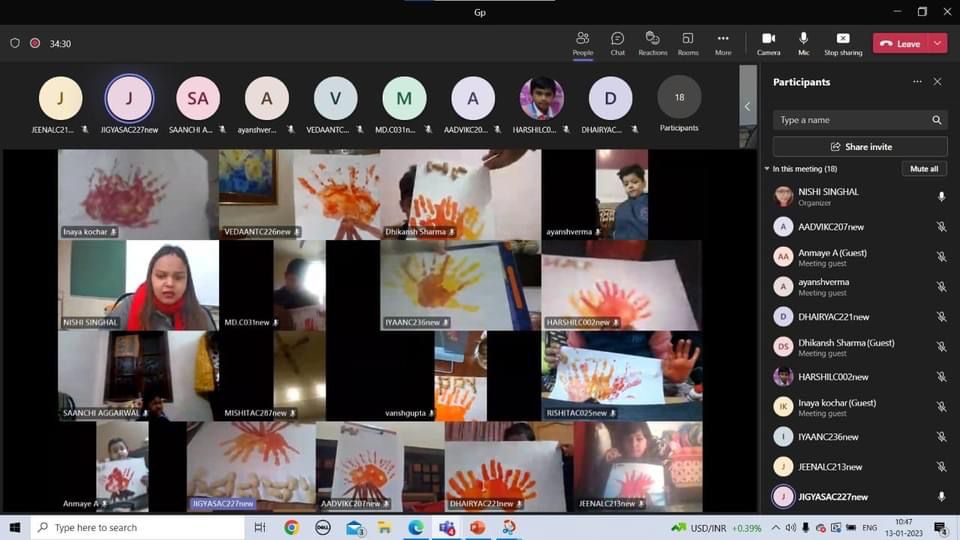This screenshot has width=960, height=540.
Task: Select the NISHI SINGHAL video tile
Action: 138,285
